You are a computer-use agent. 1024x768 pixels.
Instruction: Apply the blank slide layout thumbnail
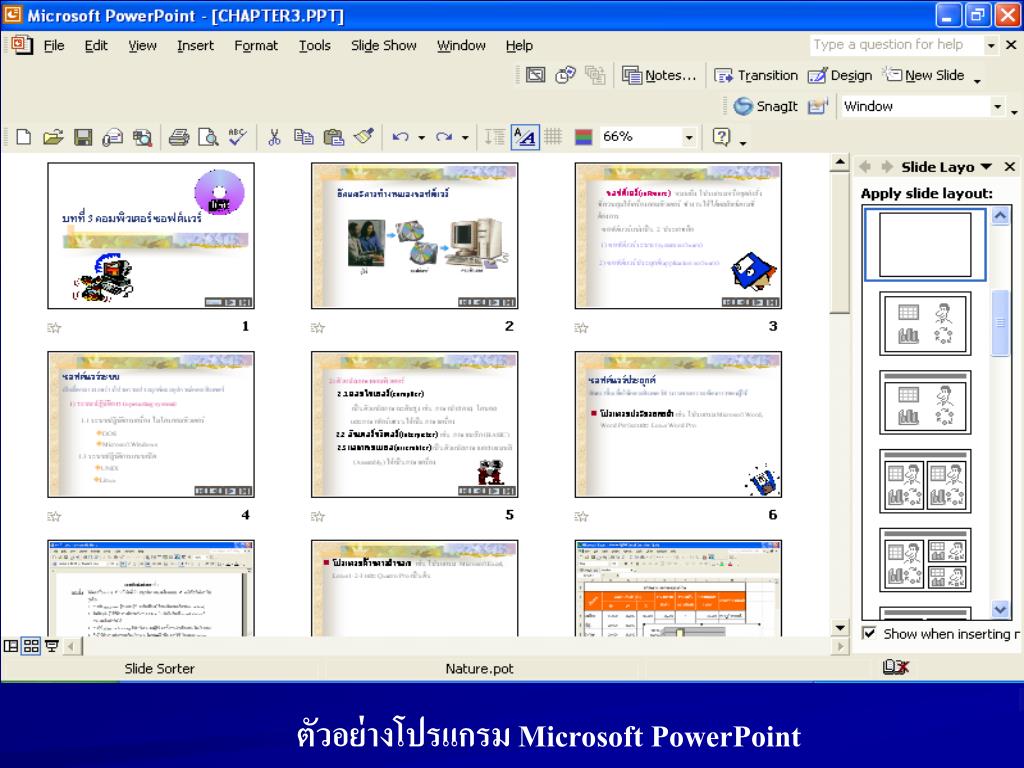pyautogui.click(x=925, y=245)
